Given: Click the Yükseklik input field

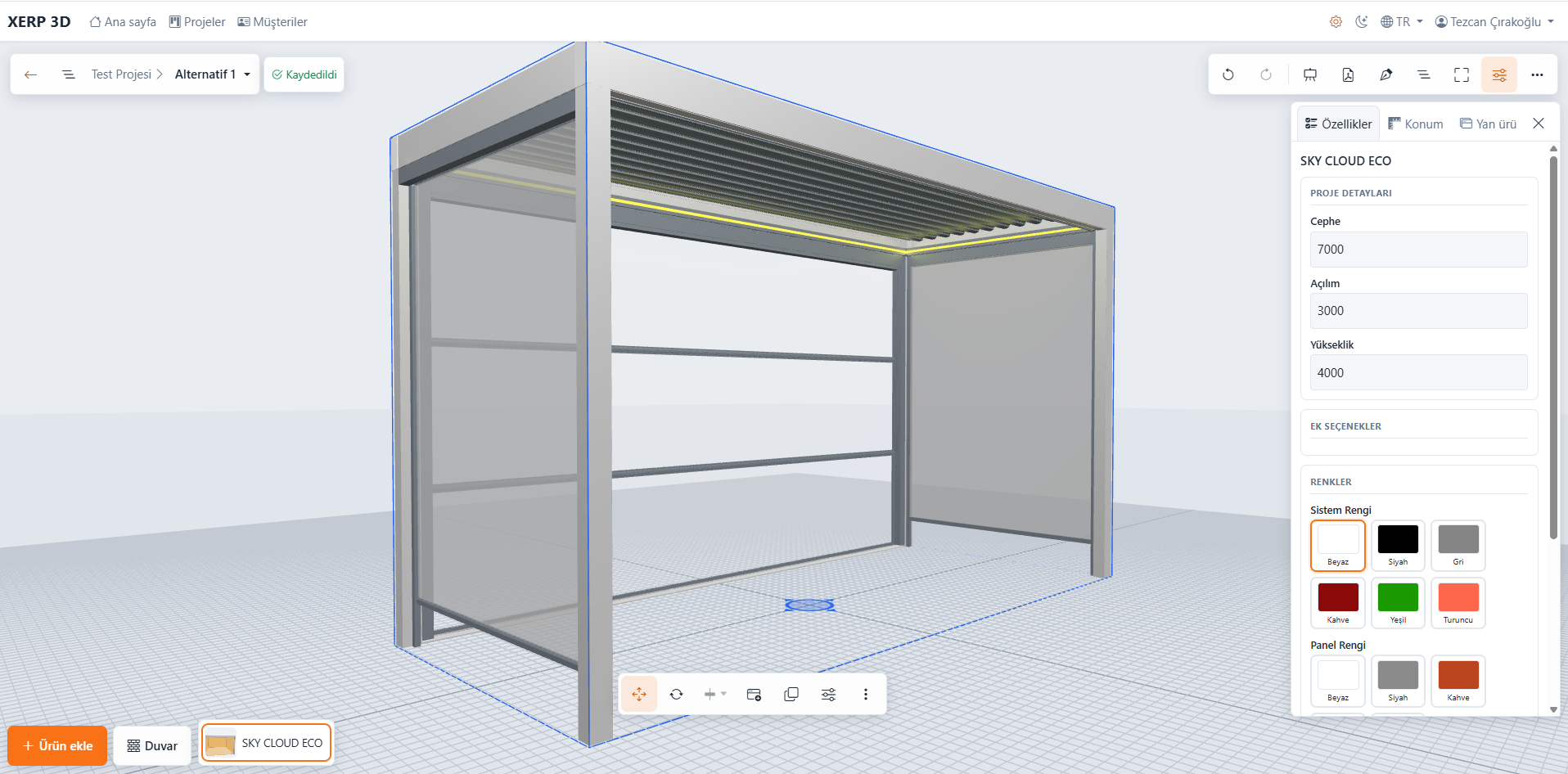Looking at the screenshot, I should [1418, 372].
